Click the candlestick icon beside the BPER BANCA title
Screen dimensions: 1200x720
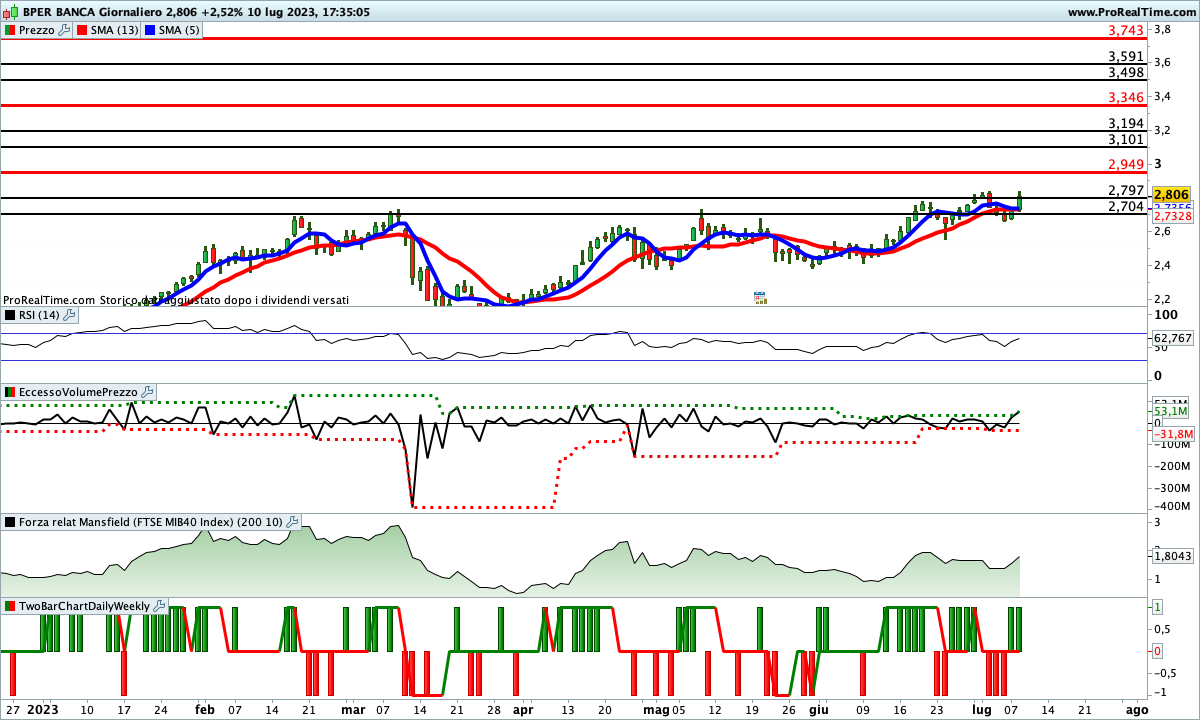pos(12,12)
